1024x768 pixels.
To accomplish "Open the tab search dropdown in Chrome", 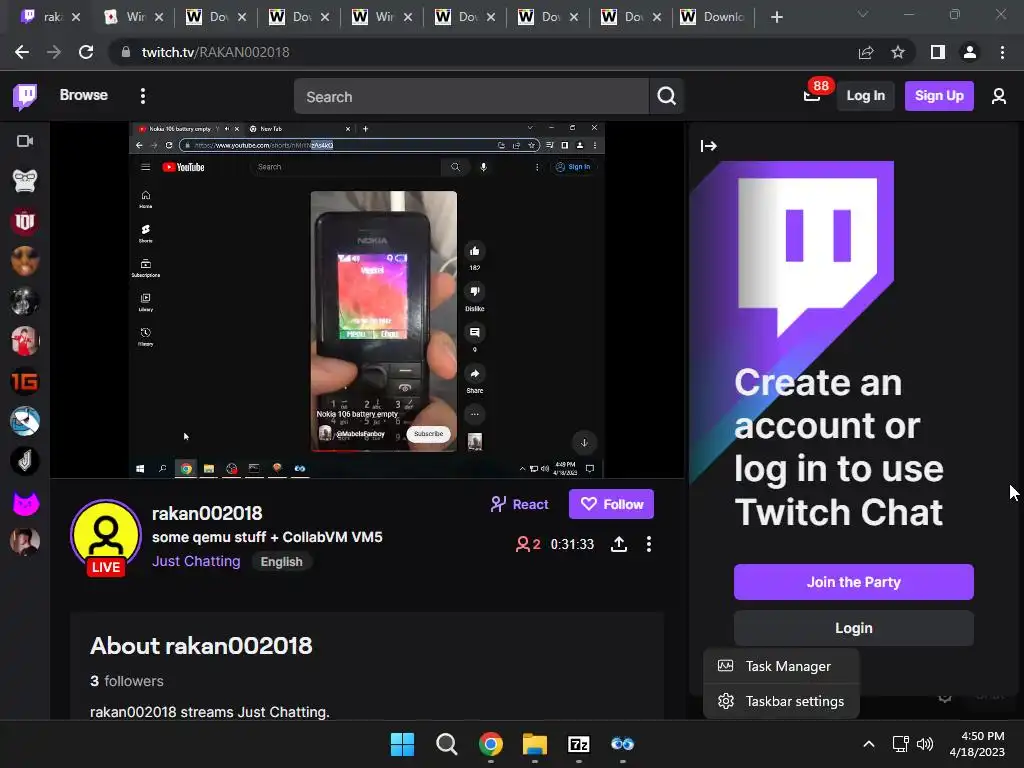I will coord(863,14).
